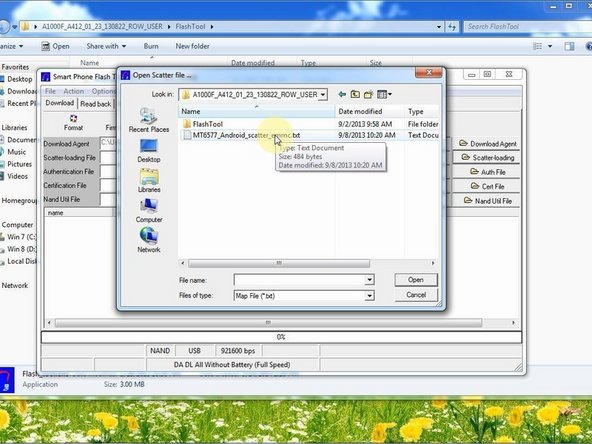Viewport: 592px width, 444px height.
Task: Click A1000F_A412 folder in address path
Action: coord(102,26)
